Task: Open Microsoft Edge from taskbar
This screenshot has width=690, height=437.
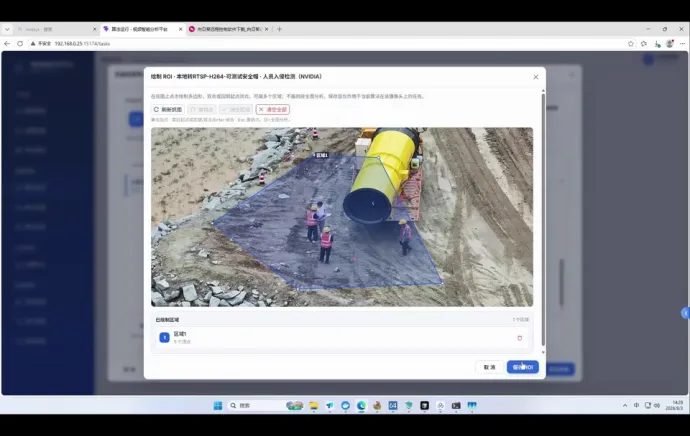Action: tap(361, 405)
